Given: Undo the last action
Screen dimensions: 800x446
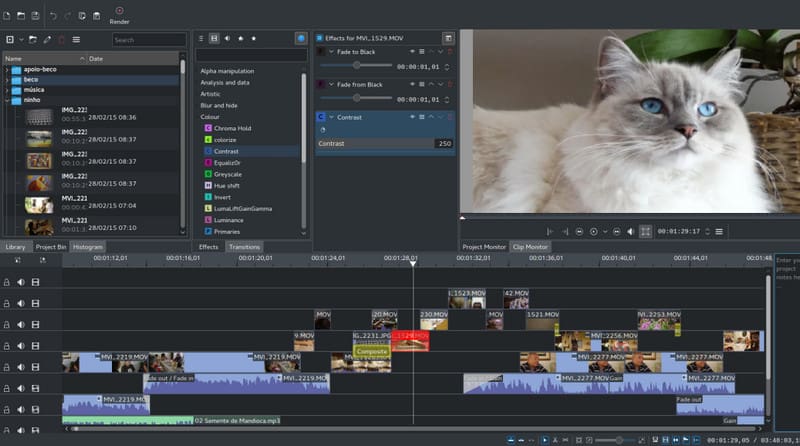Looking at the screenshot, I should [x=53, y=16].
